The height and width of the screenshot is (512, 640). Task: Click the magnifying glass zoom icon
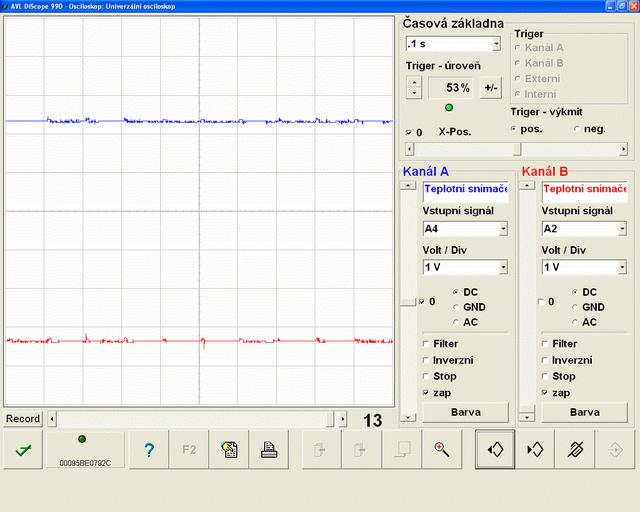(441, 450)
